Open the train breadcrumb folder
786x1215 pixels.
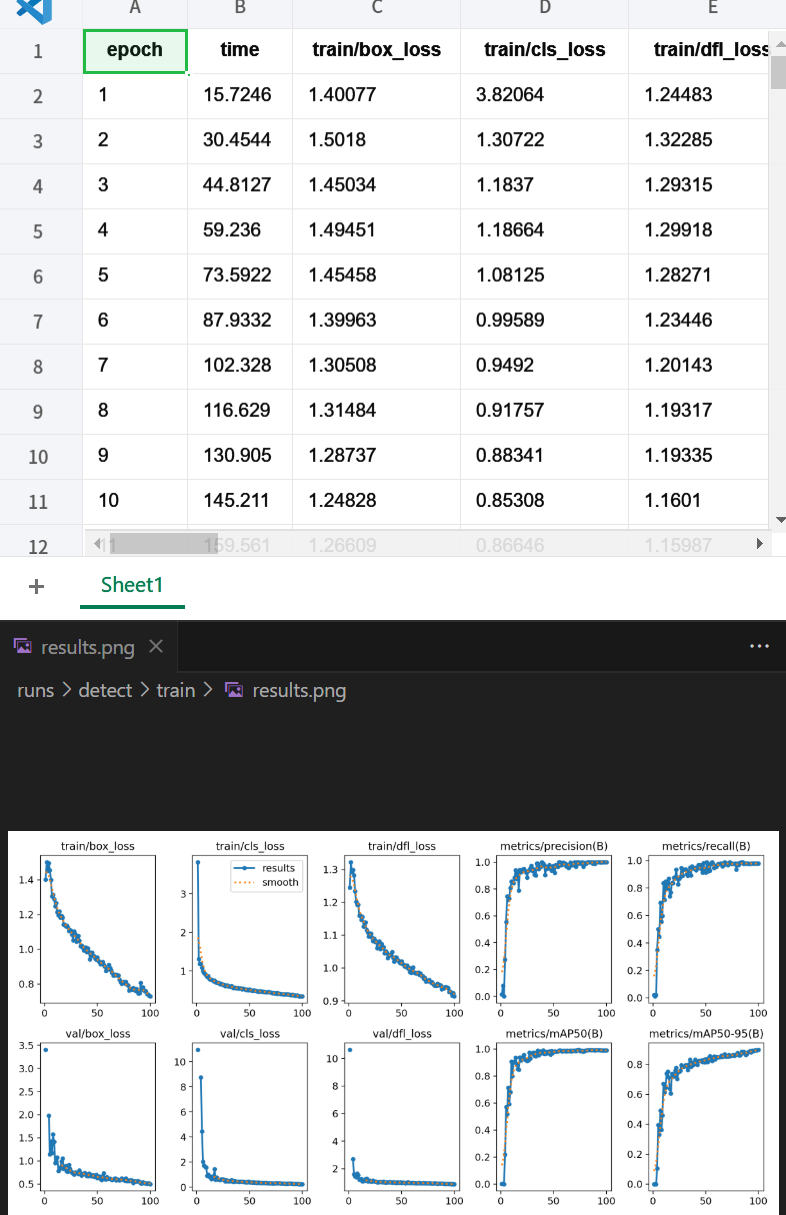(176, 690)
